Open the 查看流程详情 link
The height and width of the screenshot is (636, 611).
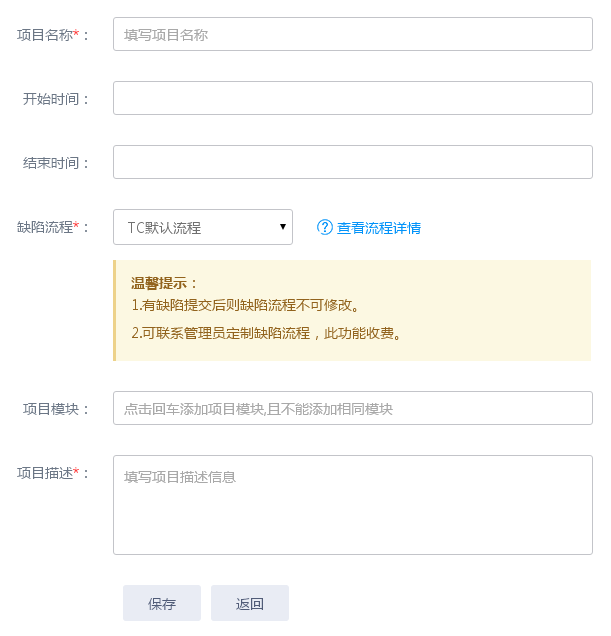pyautogui.click(x=378, y=228)
